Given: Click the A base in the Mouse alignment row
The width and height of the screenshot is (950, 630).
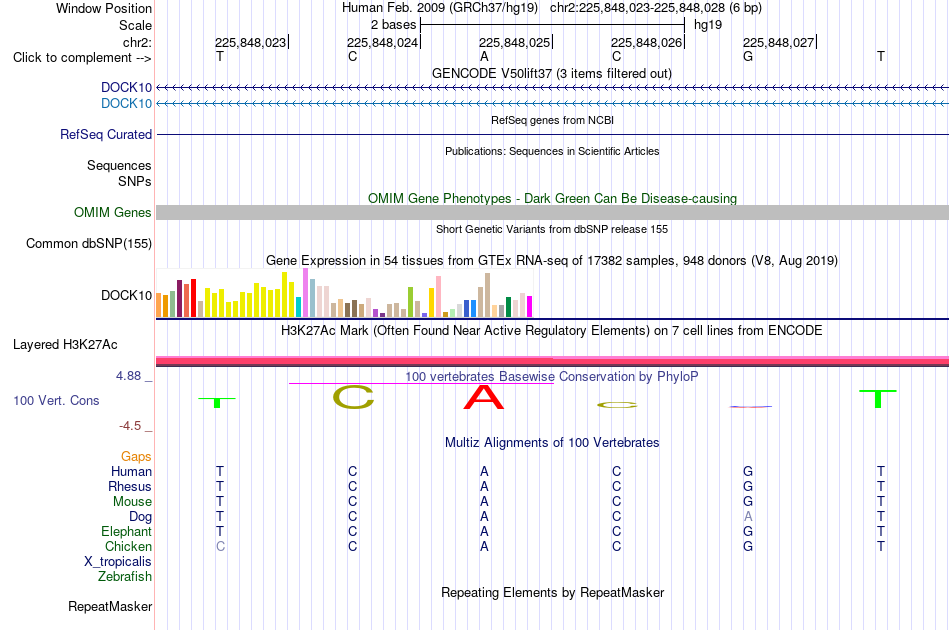Looking at the screenshot, I should point(484,502).
